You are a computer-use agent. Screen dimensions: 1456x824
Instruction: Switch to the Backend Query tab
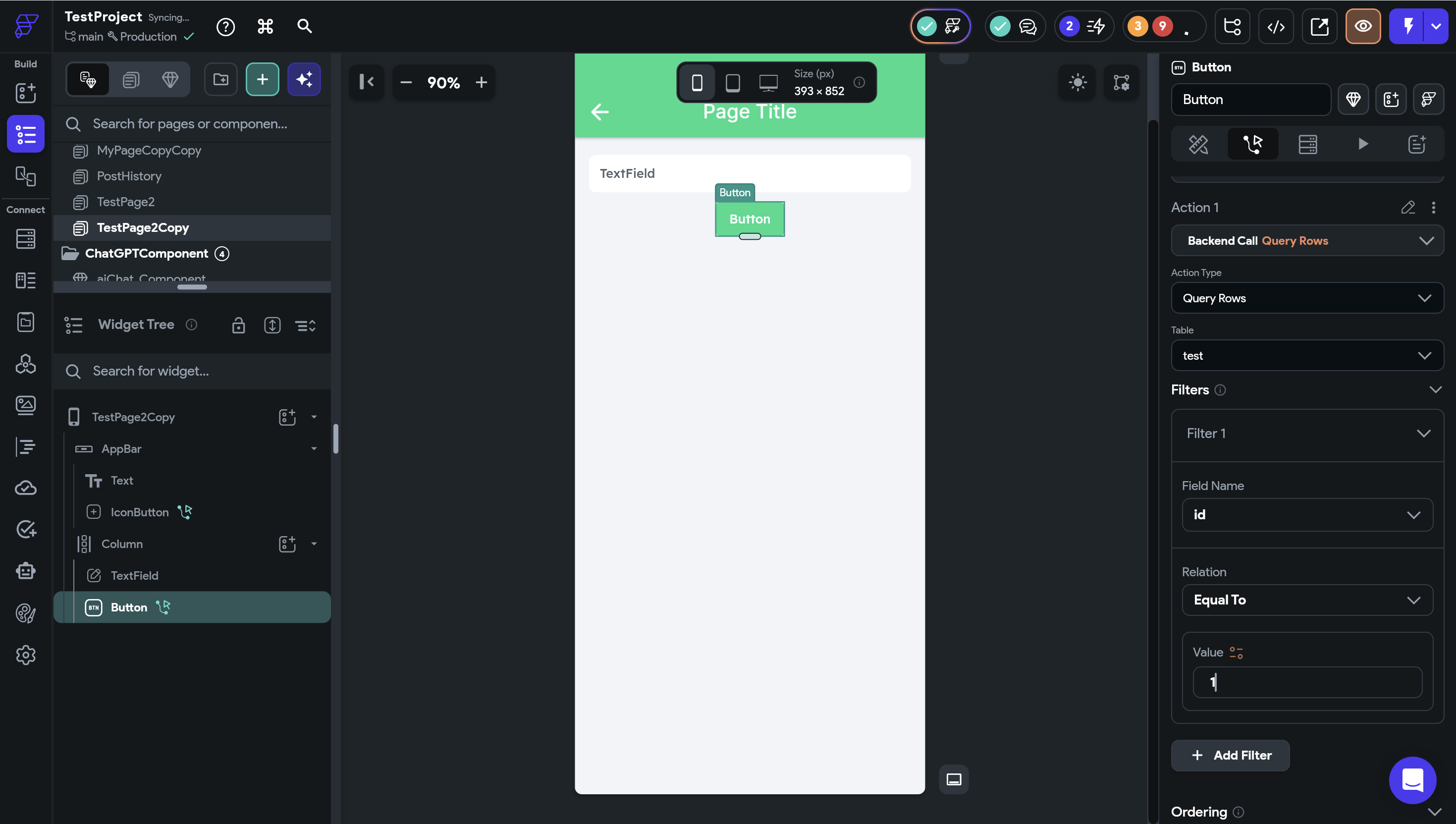[x=1307, y=144]
